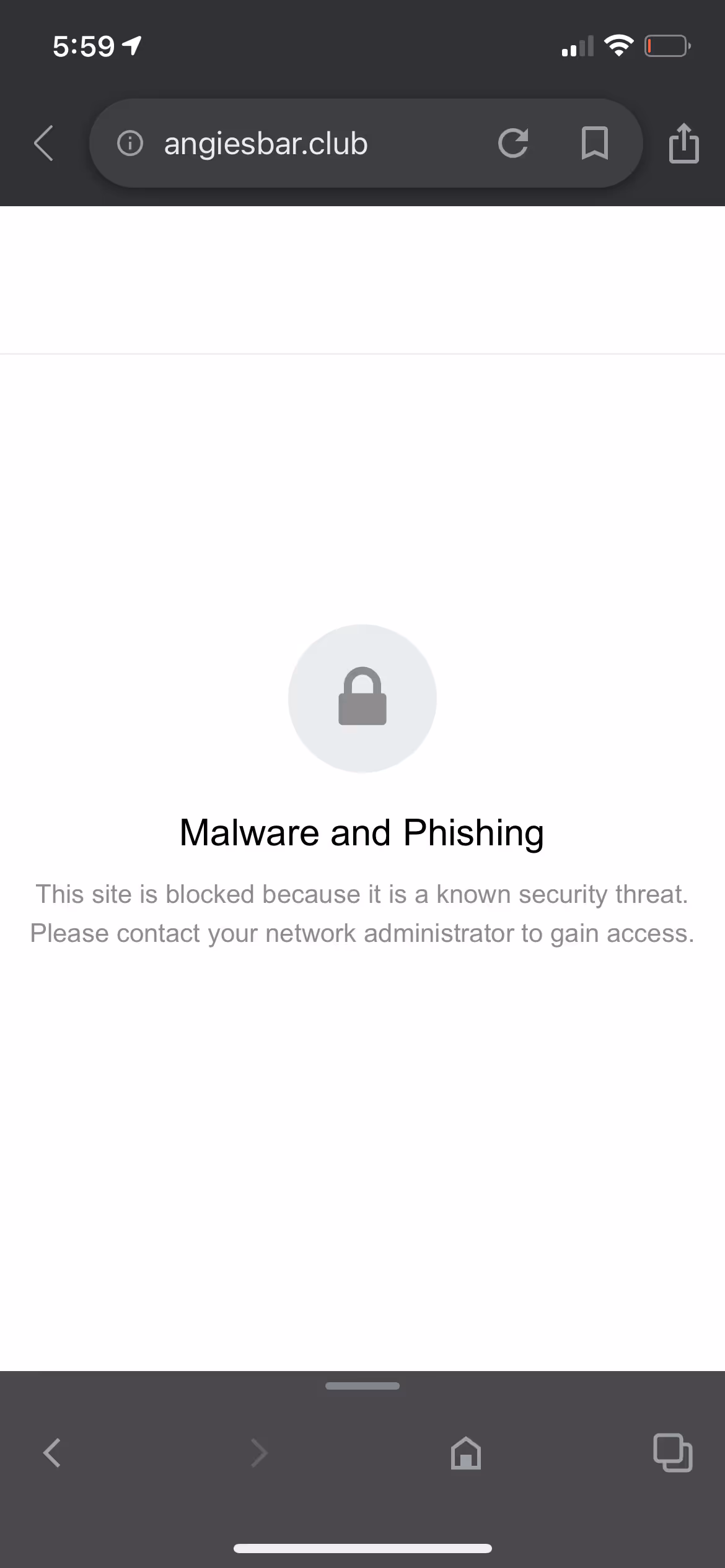
Task: Open the home page icon
Action: (466, 1453)
